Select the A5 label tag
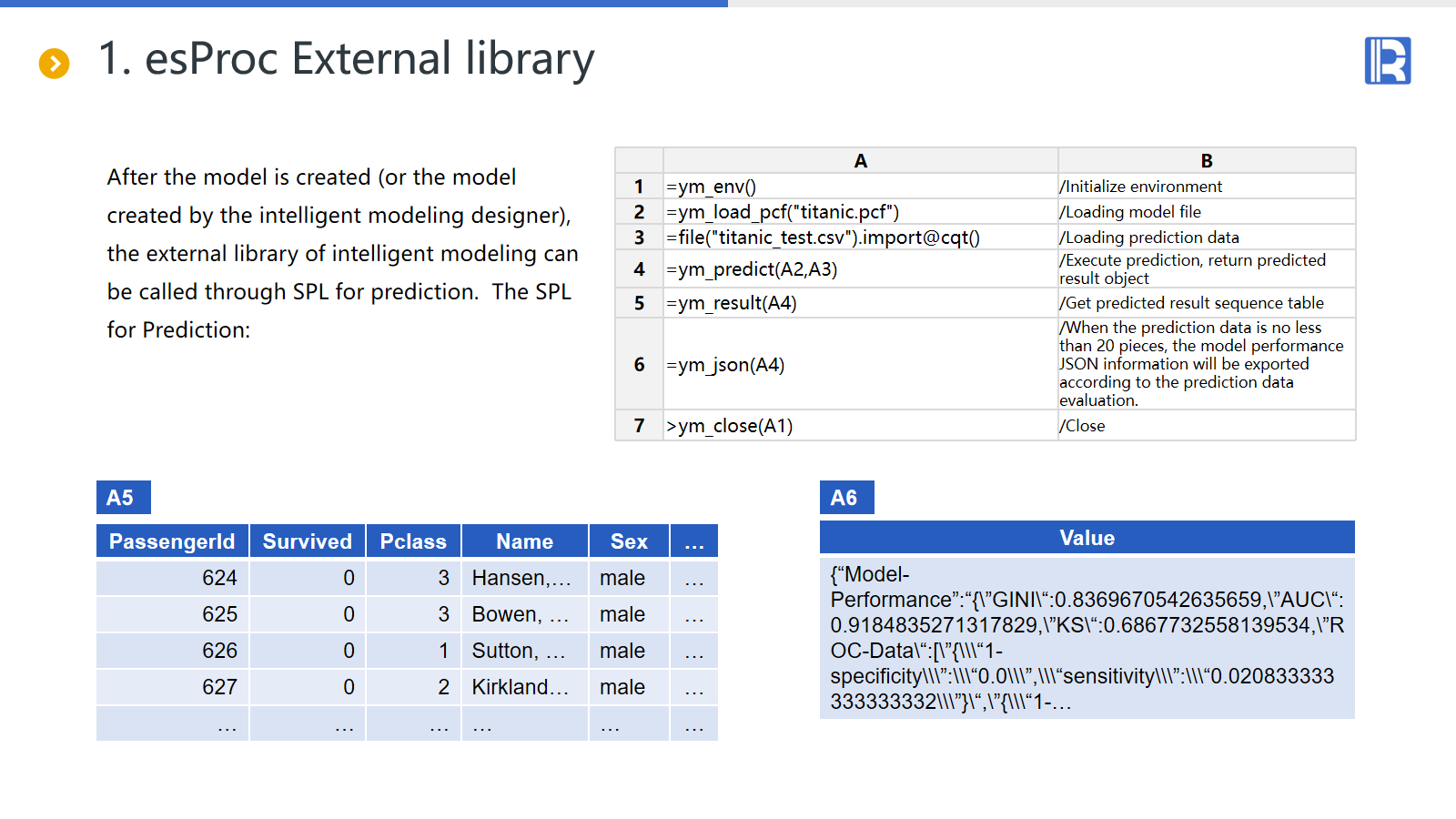The height and width of the screenshot is (819, 1456). click(x=123, y=498)
